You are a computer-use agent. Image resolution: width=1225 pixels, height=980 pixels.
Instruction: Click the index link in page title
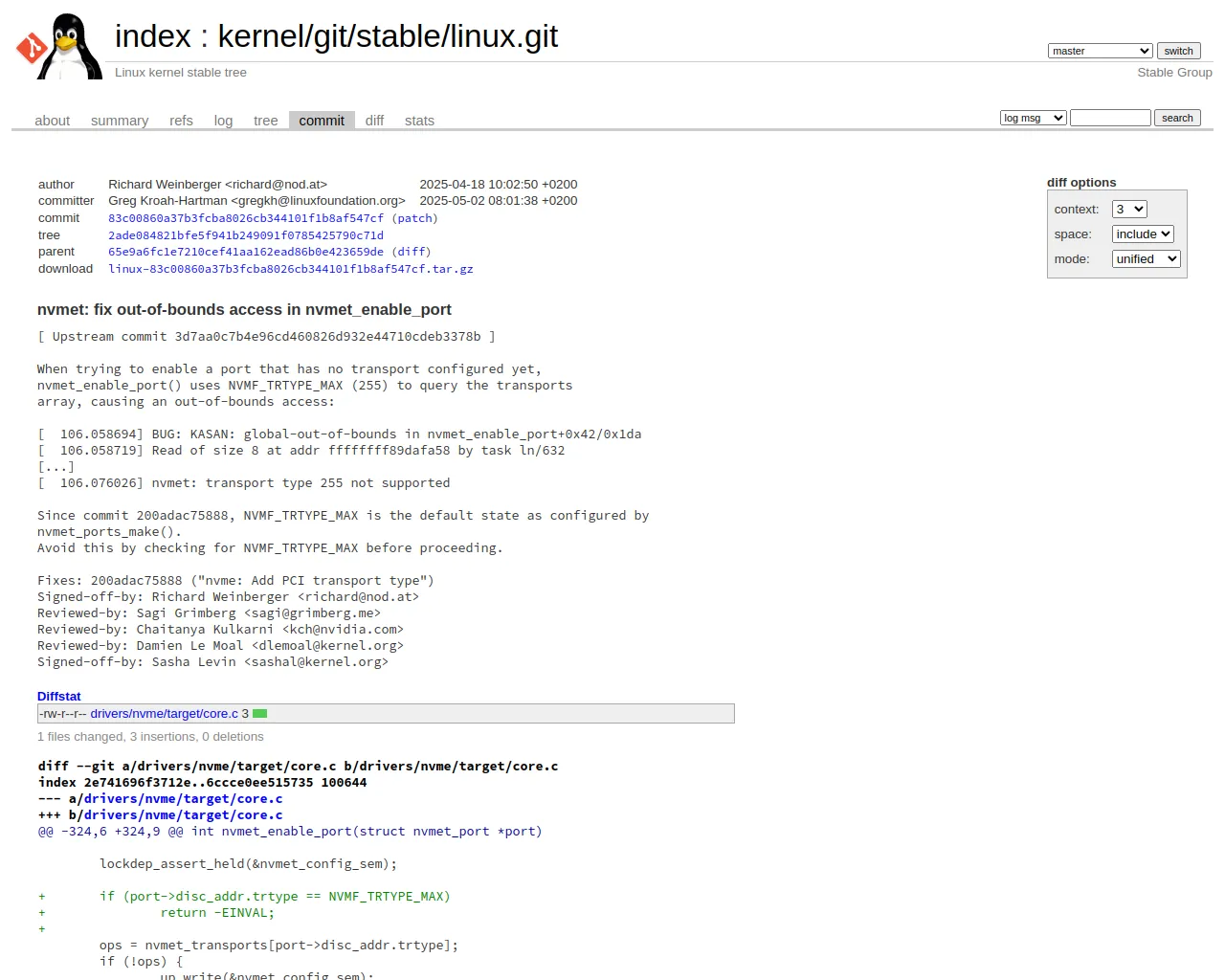(x=153, y=36)
